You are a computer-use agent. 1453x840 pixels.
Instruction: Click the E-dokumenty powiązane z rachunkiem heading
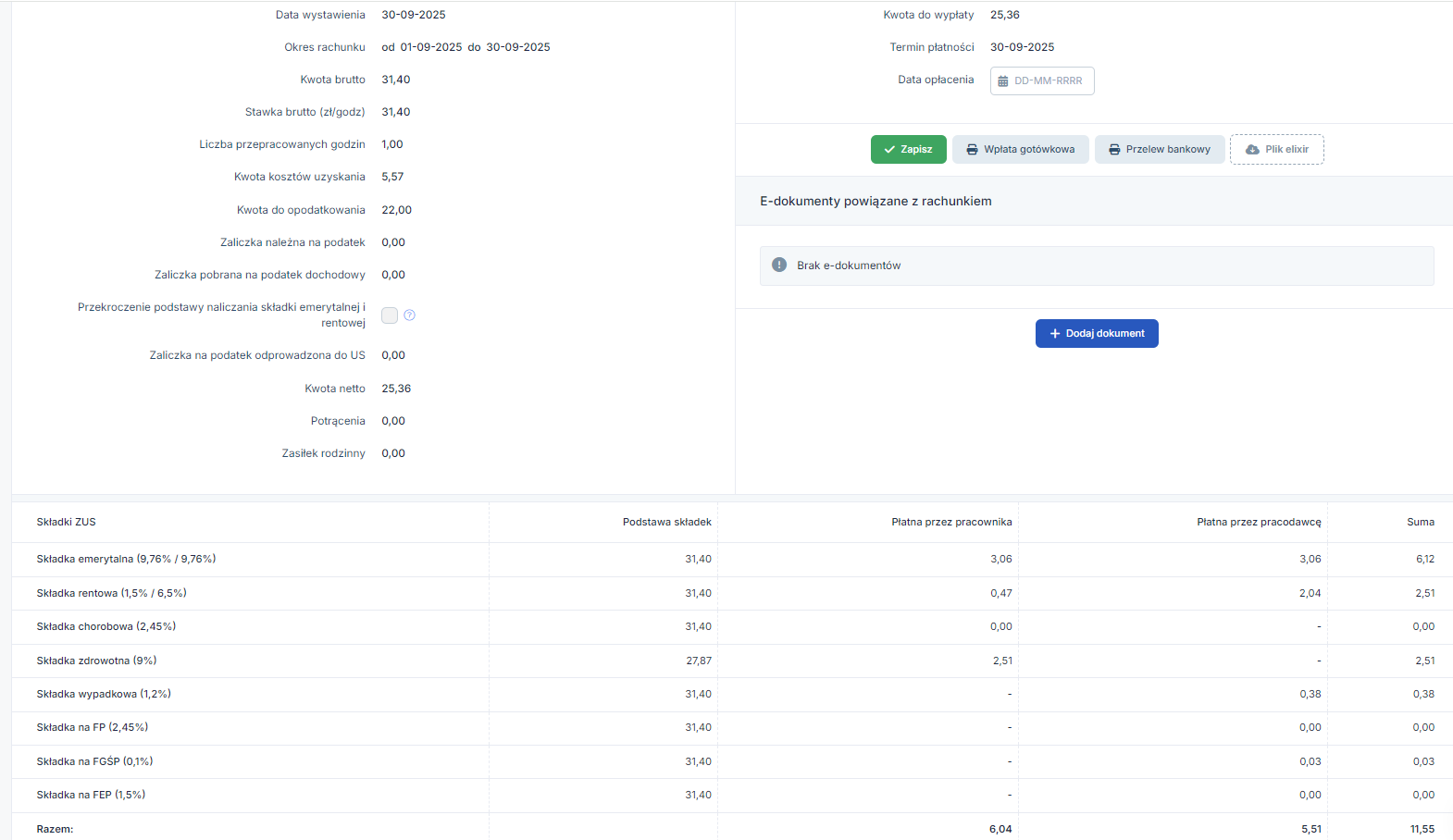click(x=876, y=202)
